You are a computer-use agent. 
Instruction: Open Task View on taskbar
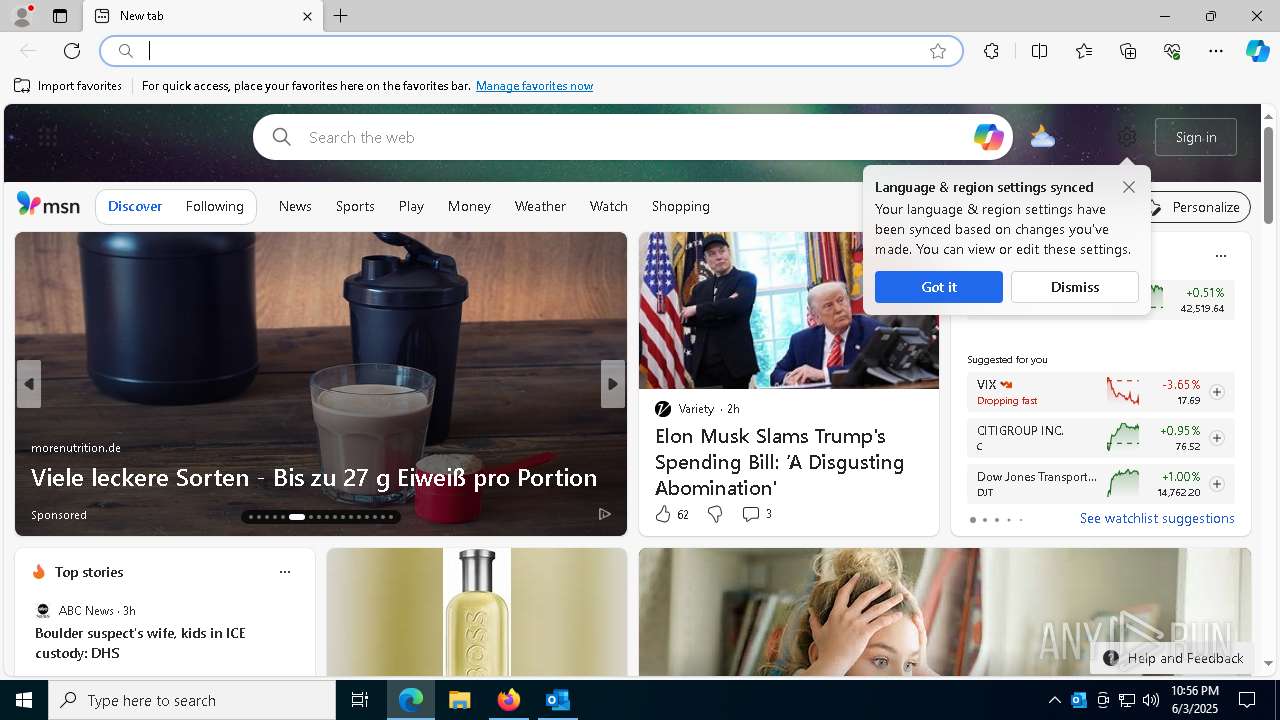click(x=360, y=700)
